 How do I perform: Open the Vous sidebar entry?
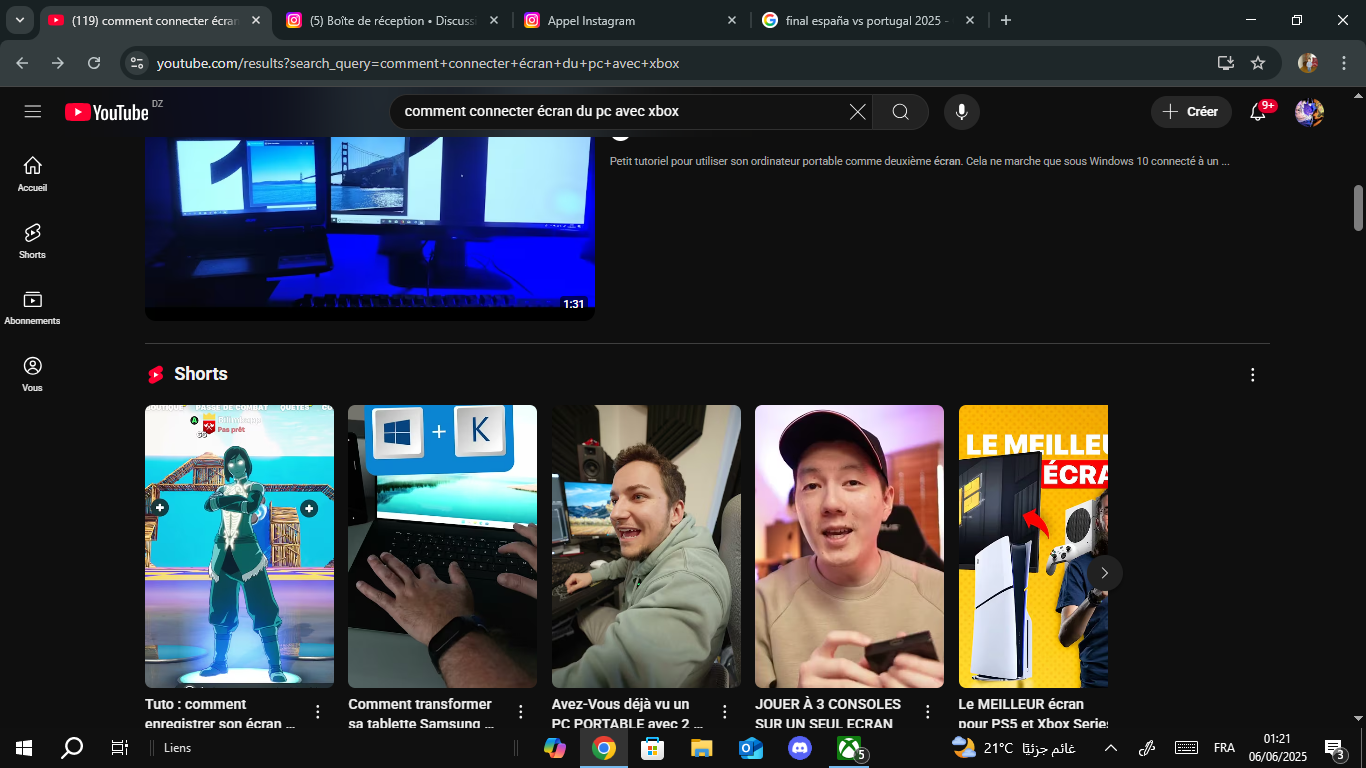32,374
